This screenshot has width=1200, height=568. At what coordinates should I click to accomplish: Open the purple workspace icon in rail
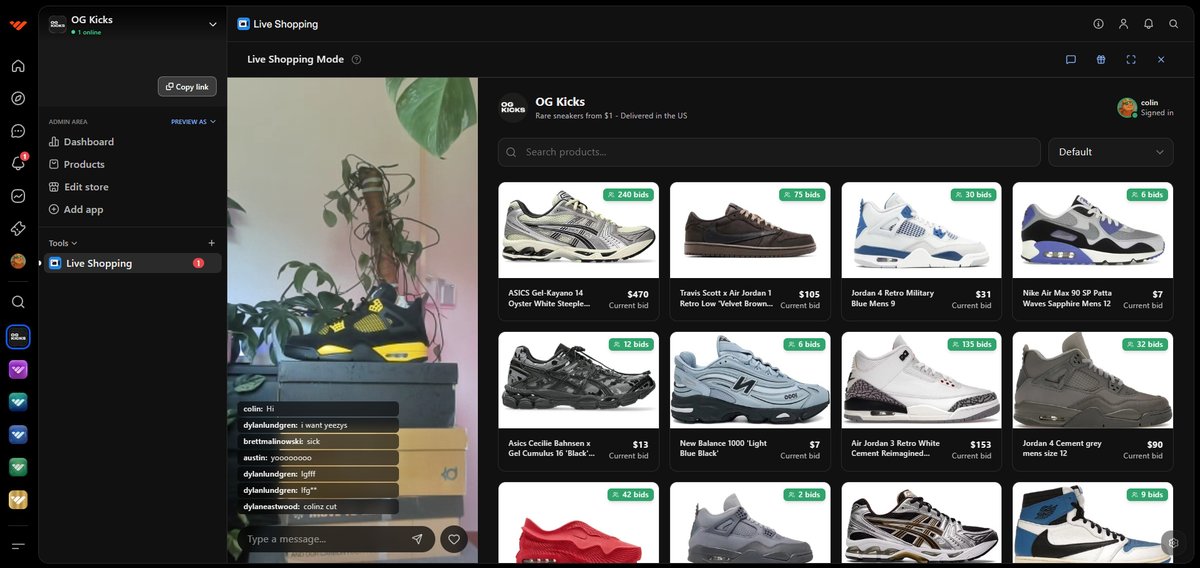click(18, 370)
